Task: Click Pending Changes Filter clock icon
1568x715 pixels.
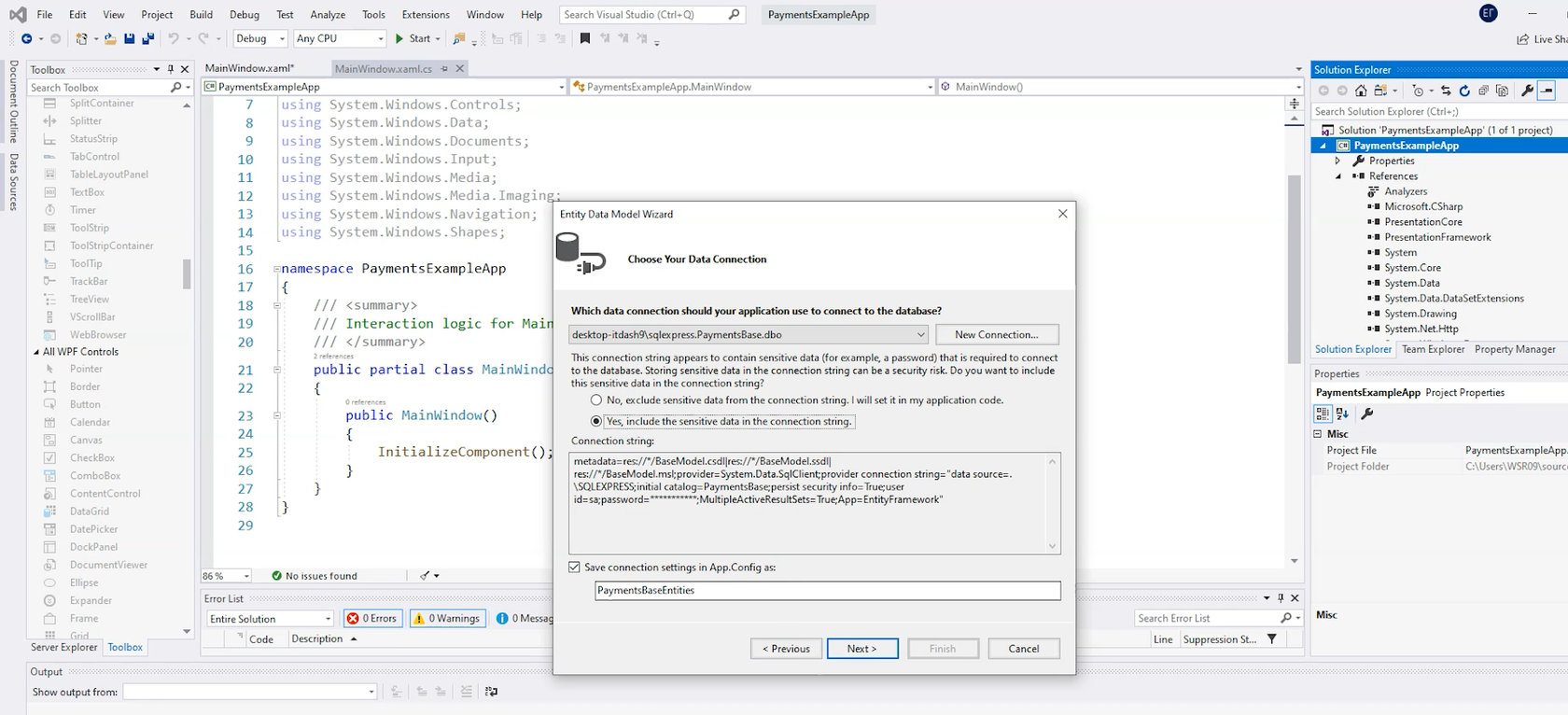Action: point(1418,91)
